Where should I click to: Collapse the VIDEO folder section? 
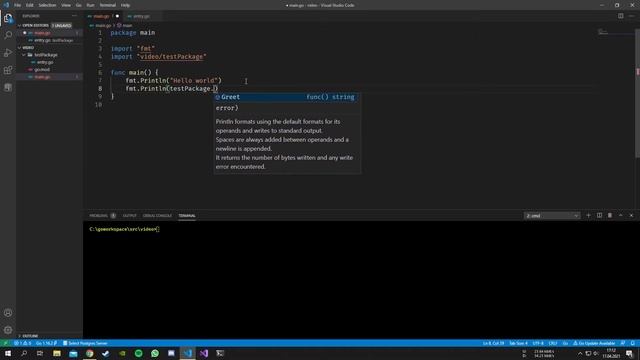coord(26,48)
